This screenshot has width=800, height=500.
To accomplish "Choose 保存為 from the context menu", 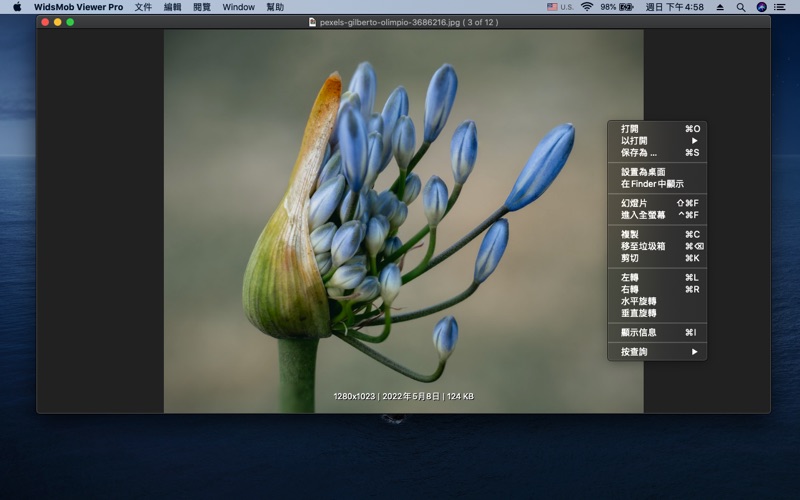I will [639, 153].
